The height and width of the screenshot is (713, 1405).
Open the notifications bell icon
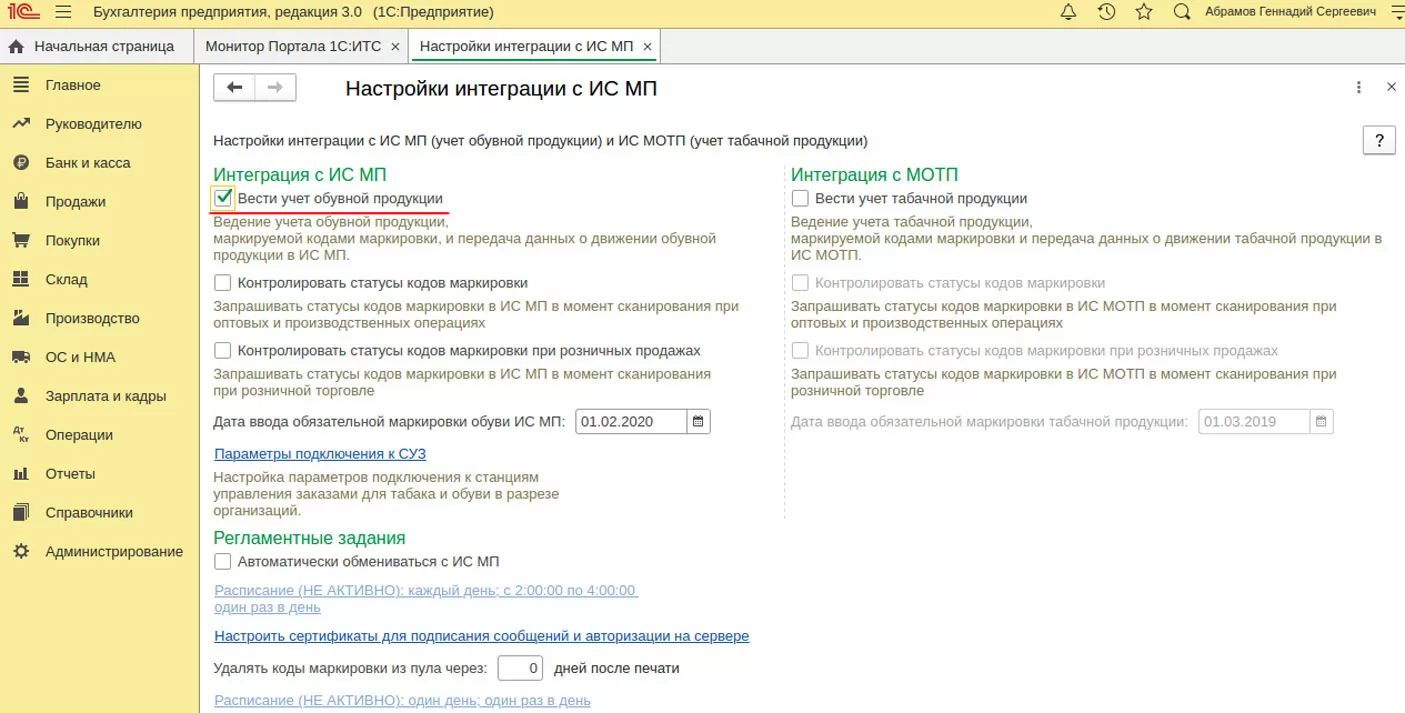point(1068,13)
